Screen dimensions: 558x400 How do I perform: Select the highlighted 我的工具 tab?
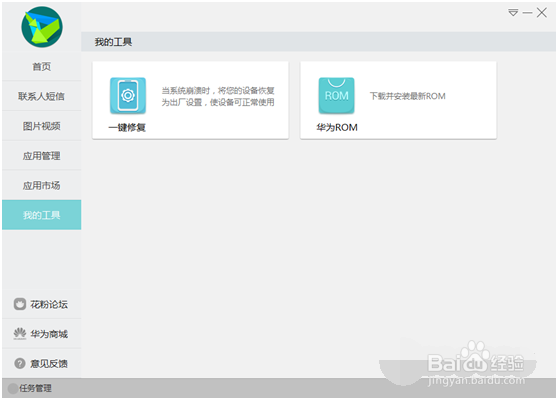coord(42,215)
